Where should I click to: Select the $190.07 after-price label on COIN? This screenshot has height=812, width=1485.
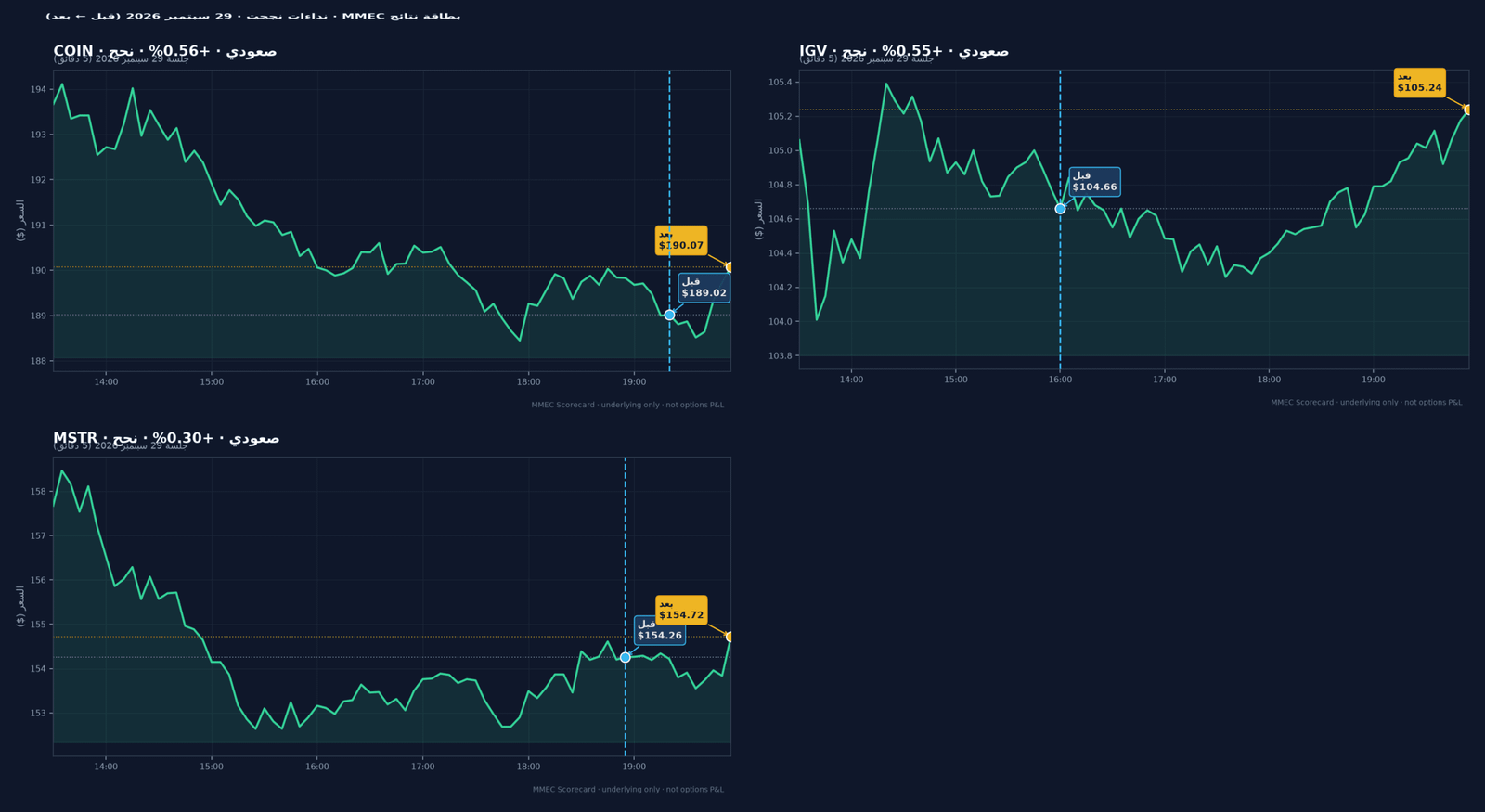coord(681,240)
